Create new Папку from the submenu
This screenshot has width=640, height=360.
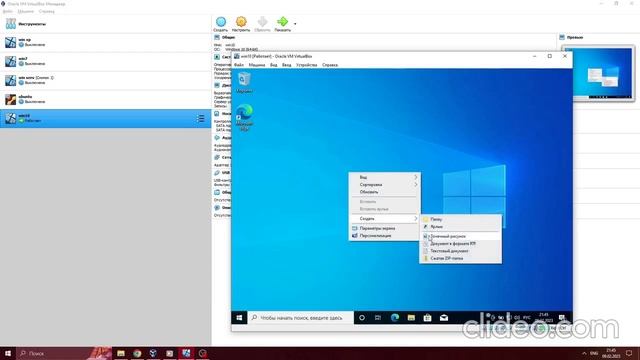460,219
